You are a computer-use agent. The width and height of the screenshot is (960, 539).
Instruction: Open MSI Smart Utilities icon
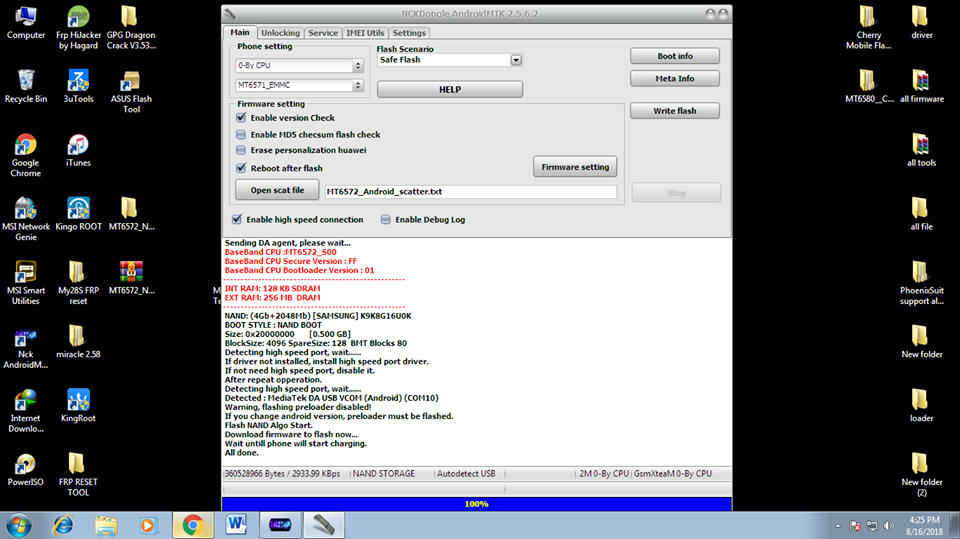click(26, 283)
